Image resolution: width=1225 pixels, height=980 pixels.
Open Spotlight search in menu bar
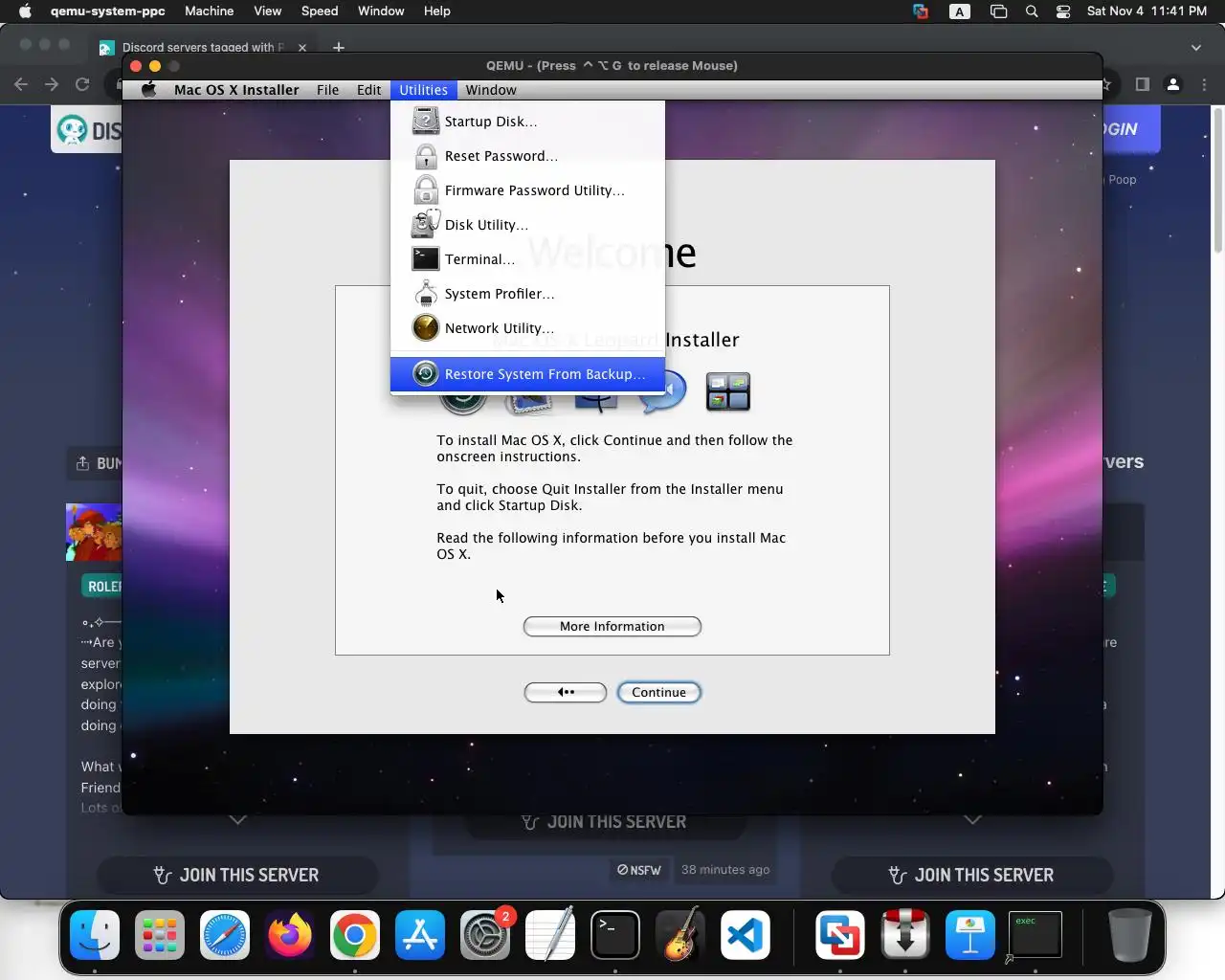click(1032, 11)
